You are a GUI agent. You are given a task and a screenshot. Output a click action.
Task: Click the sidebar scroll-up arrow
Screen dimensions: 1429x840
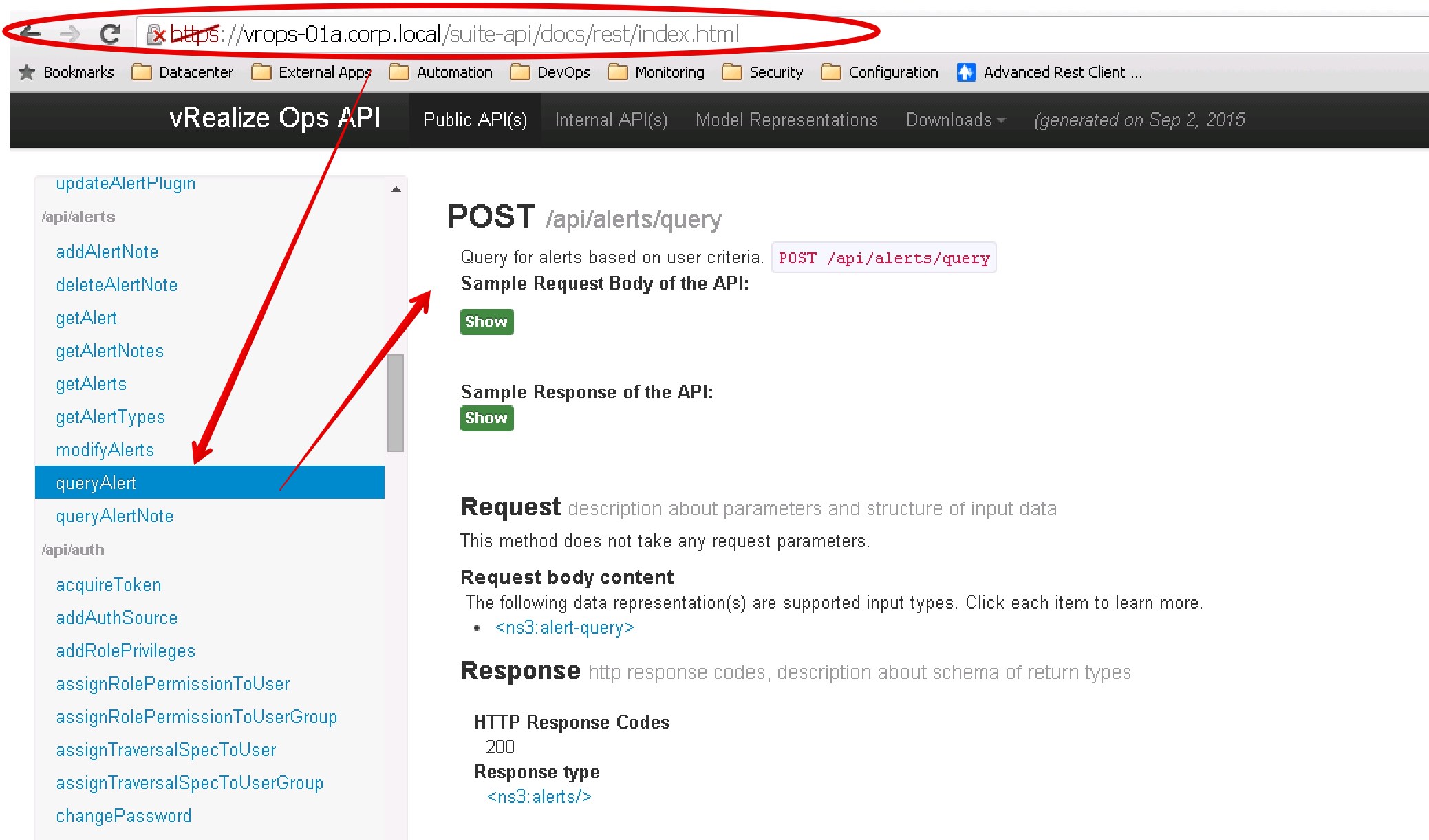(x=396, y=189)
